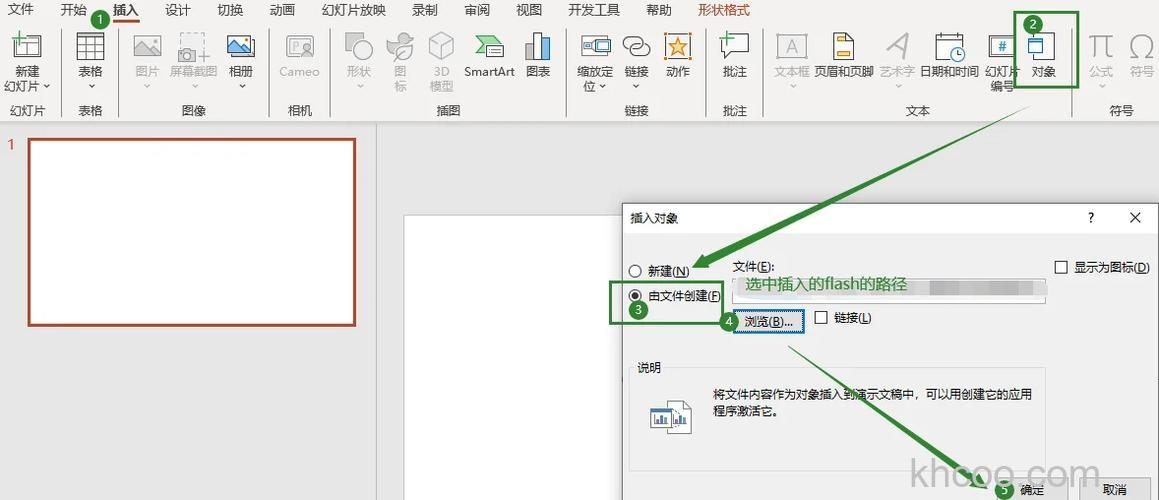This screenshot has width=1159, height=500.
Task: Tick Display as icon (显示为图标) checkbox
Action: (x=1061, y=267)
